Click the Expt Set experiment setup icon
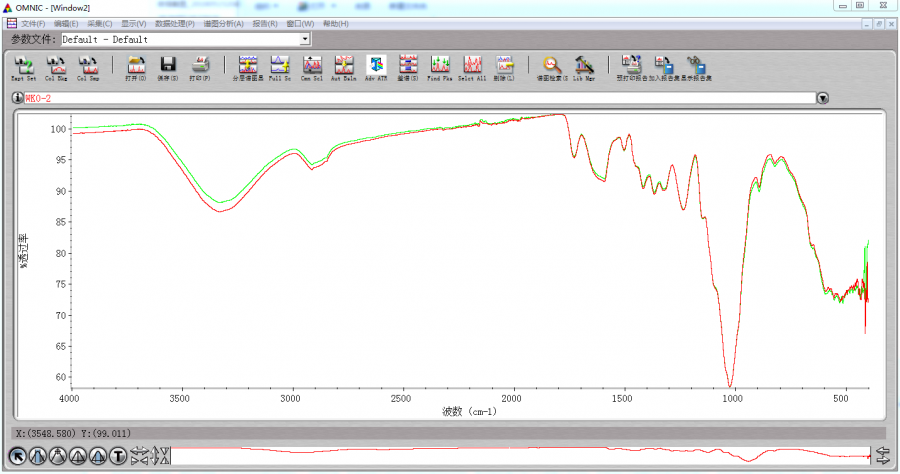Screen dimensions: 900x474 click(x=23, y=66)
